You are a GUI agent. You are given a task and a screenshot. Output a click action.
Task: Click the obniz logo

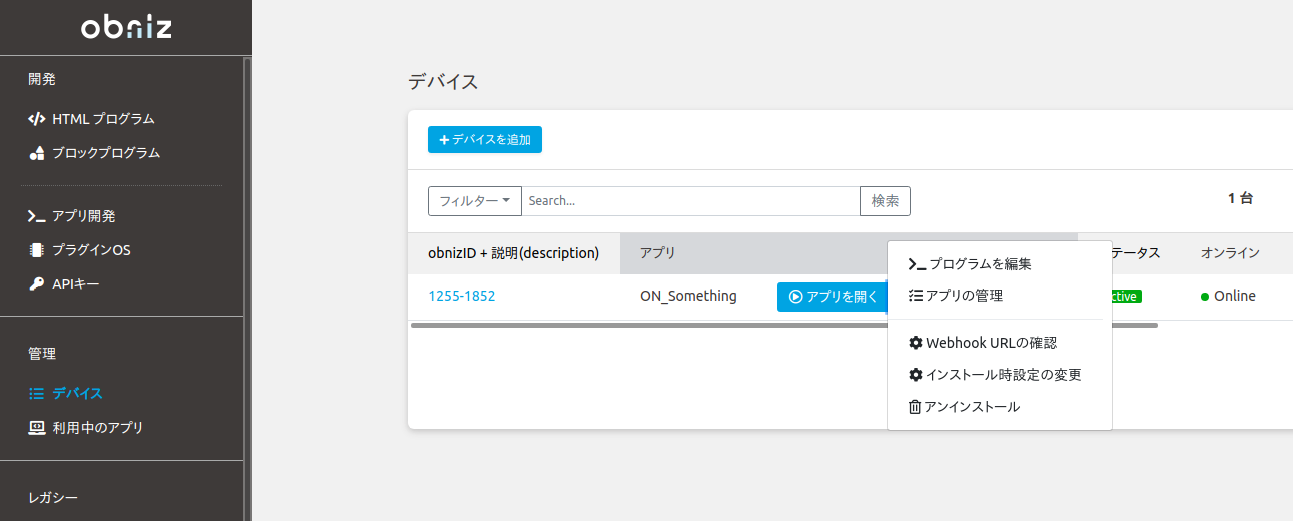(126, 28)
